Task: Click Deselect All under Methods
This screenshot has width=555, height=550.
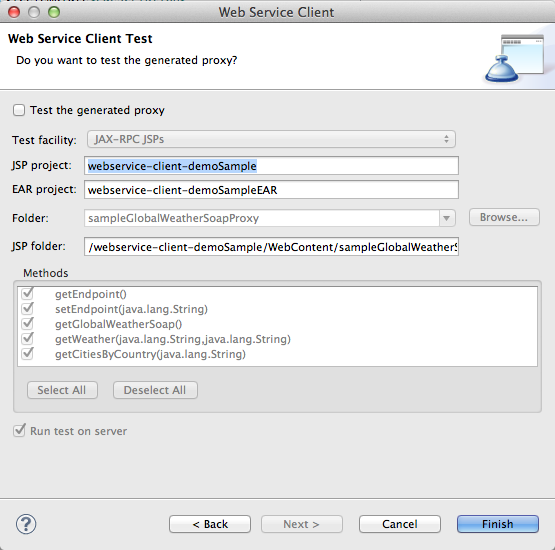Action: (155, 390)
